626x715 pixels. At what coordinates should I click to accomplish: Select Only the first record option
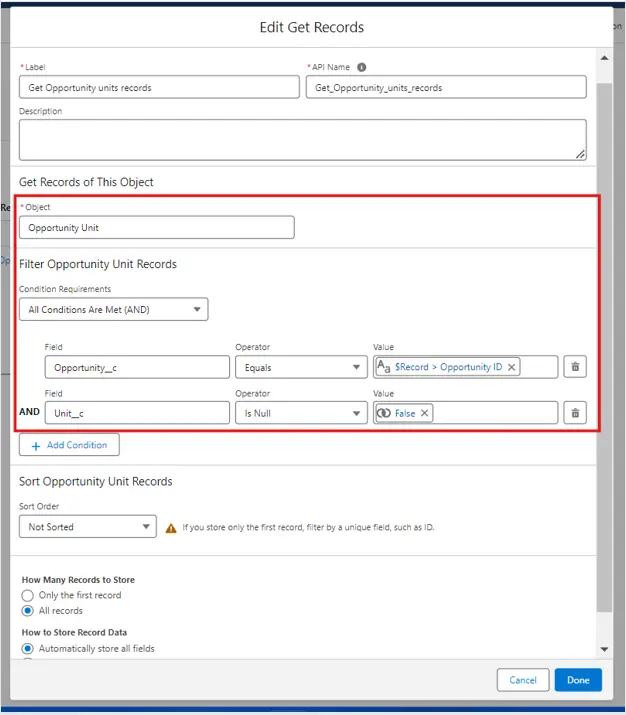(x=28, y=595)
